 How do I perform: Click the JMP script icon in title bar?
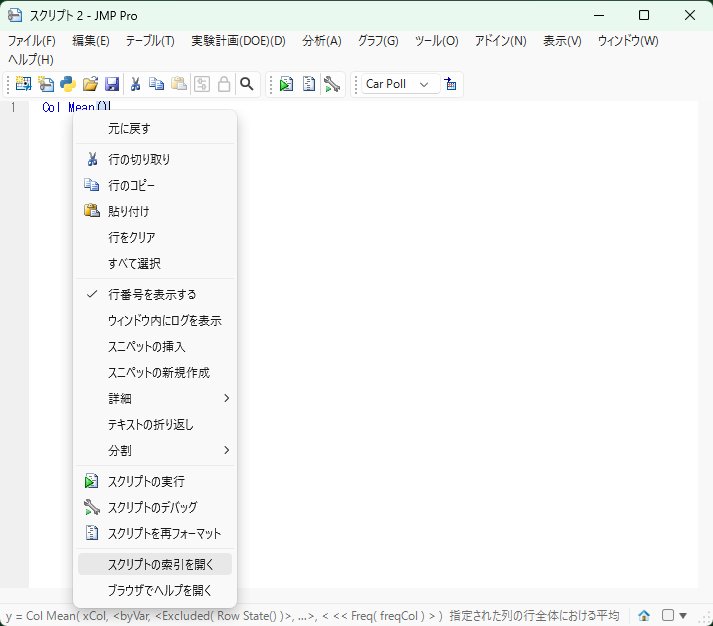pyautogui.click(x=15, y=15)
